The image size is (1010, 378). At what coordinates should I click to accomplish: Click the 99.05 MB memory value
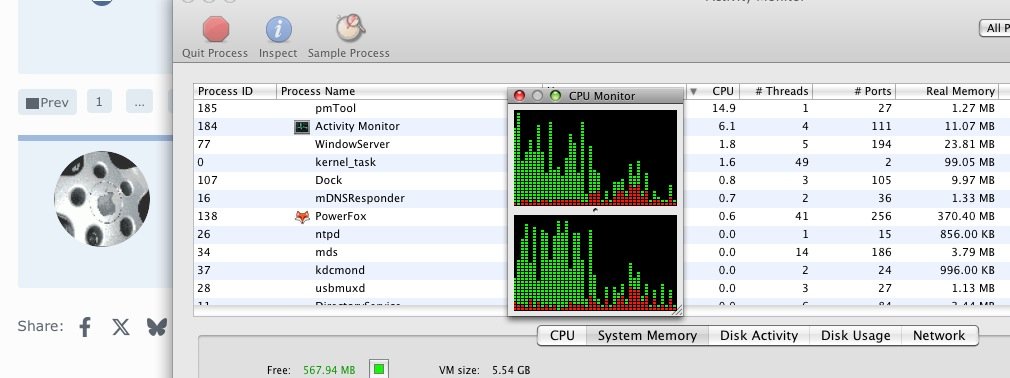969,162
